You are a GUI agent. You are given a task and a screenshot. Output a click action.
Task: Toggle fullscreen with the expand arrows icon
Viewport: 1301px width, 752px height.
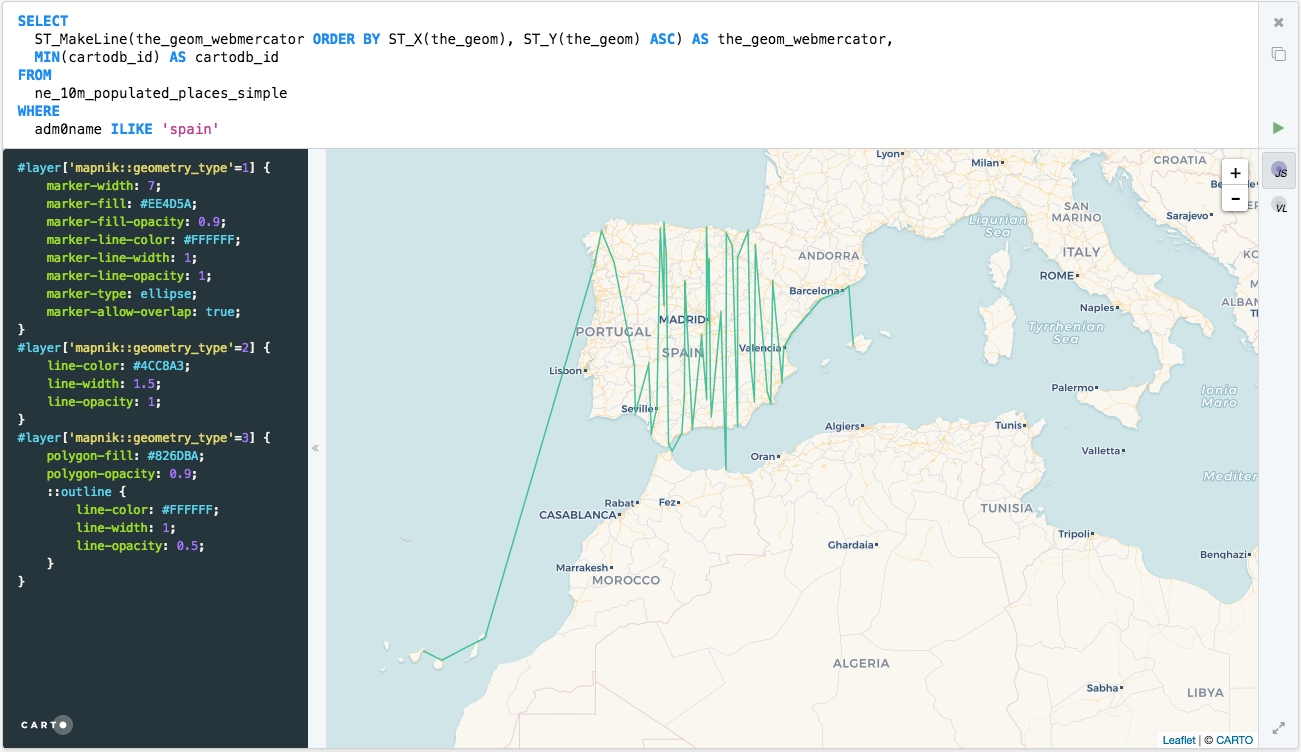click(1278, 728)
